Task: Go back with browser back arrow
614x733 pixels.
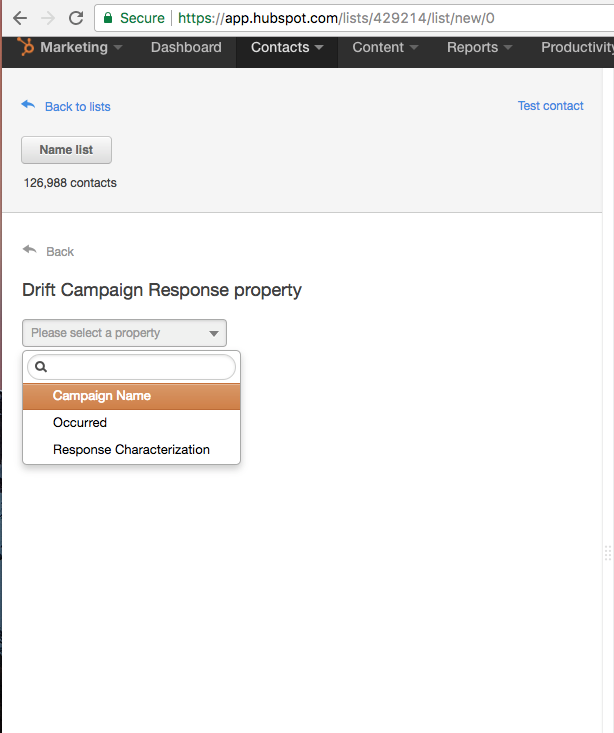Action: (x=20, y=18)
